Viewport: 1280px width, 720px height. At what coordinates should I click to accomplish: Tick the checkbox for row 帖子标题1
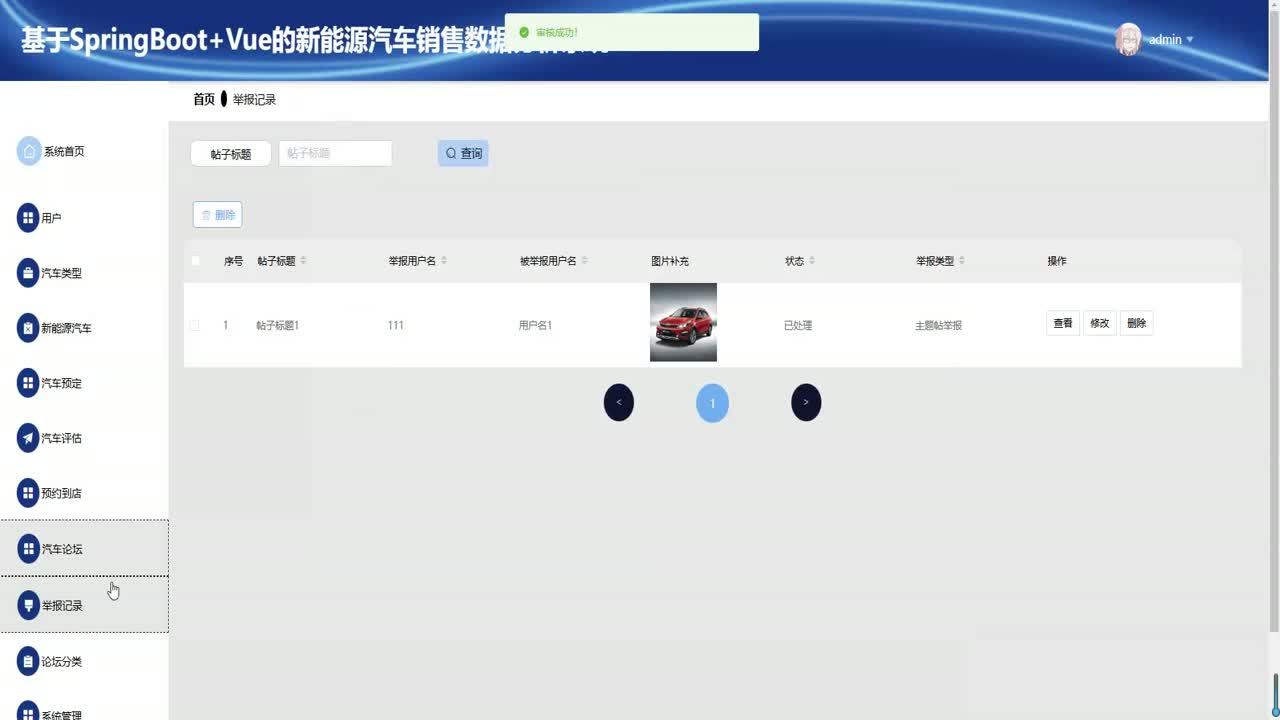[x=194, y=325]
